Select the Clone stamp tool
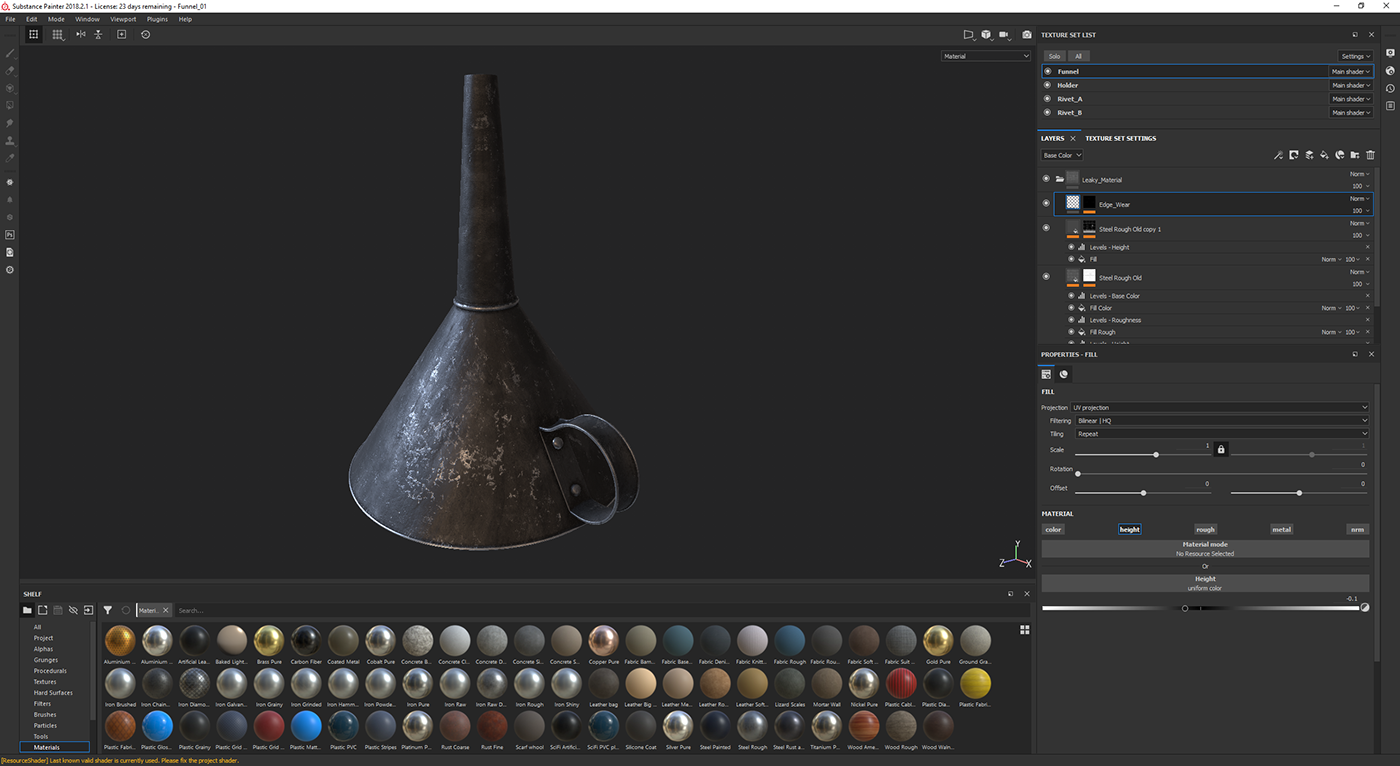The height and width of the screenshot is (766, 1400). [10, 140]
